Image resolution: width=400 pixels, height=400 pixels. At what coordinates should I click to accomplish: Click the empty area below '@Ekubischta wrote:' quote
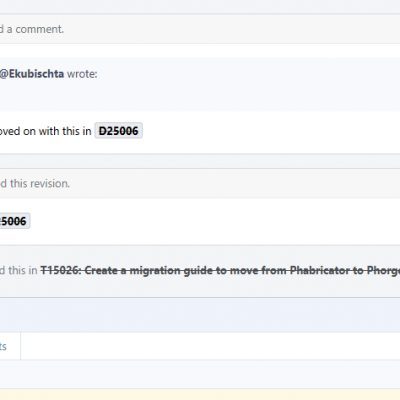point(200,97)
